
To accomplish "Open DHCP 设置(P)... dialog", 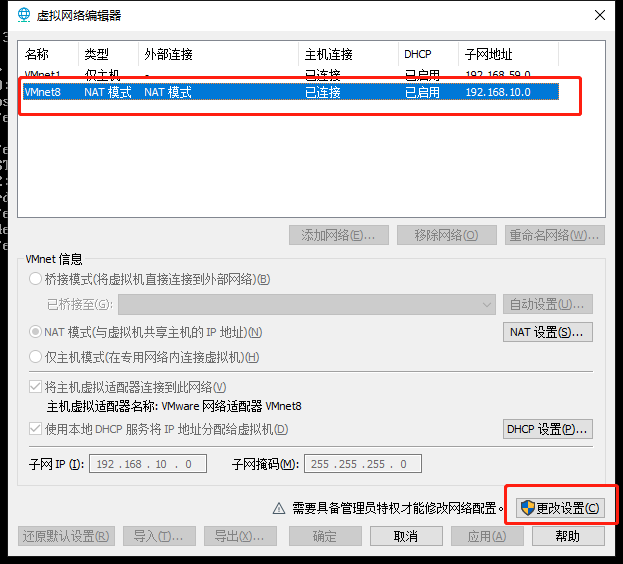I will [x=548, y=429].
